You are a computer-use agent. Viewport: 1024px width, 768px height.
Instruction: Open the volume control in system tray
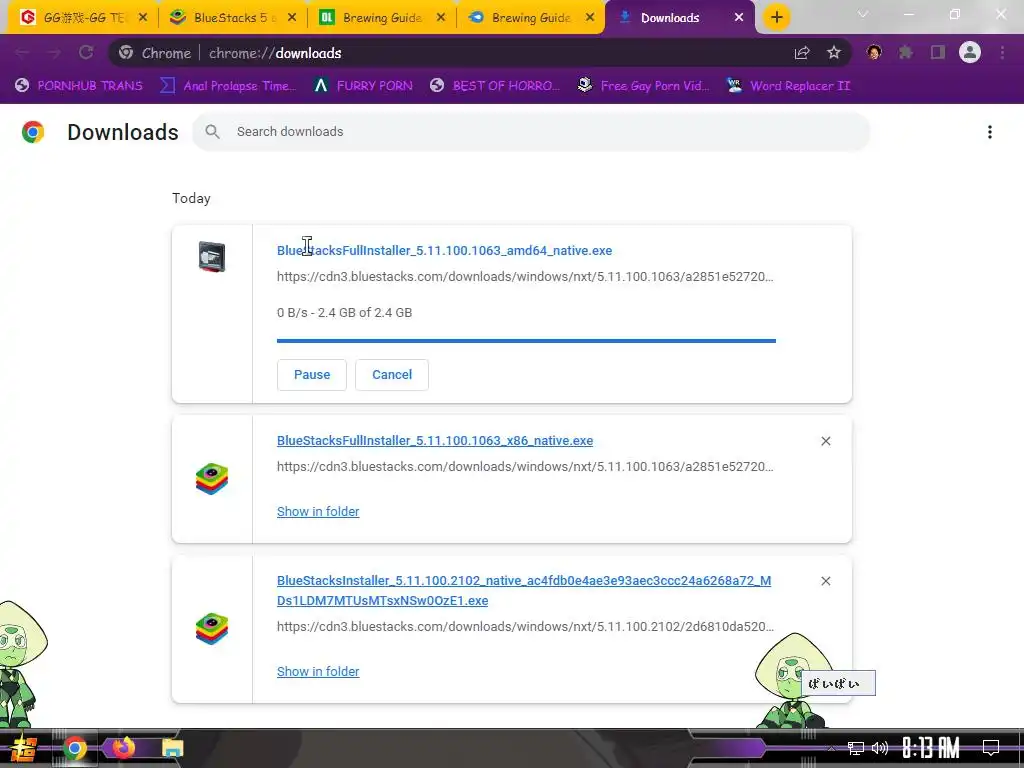(880, 748)
